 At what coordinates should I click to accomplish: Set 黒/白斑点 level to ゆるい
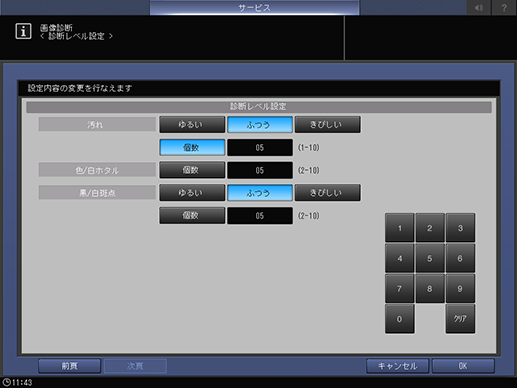pyautogui.click(x=192, y=193)
